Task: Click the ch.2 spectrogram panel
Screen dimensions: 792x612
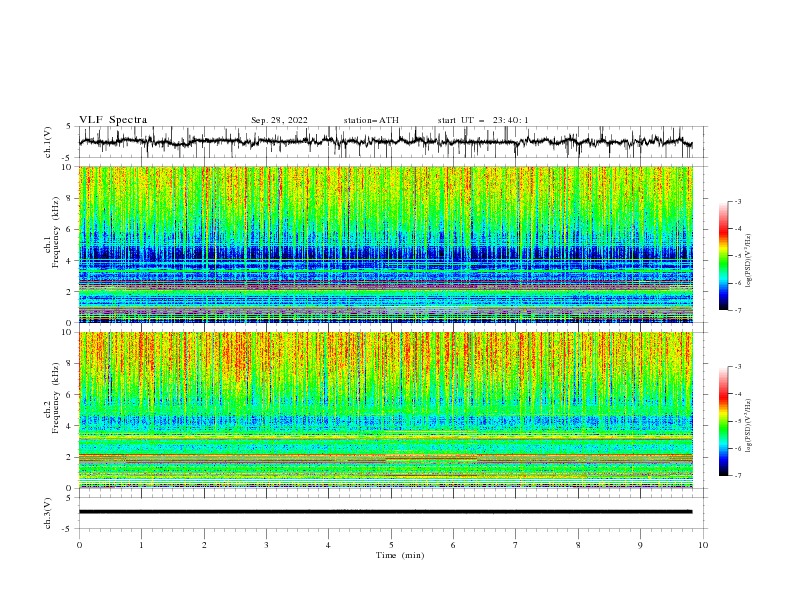Action: click(x=385, y=410)
